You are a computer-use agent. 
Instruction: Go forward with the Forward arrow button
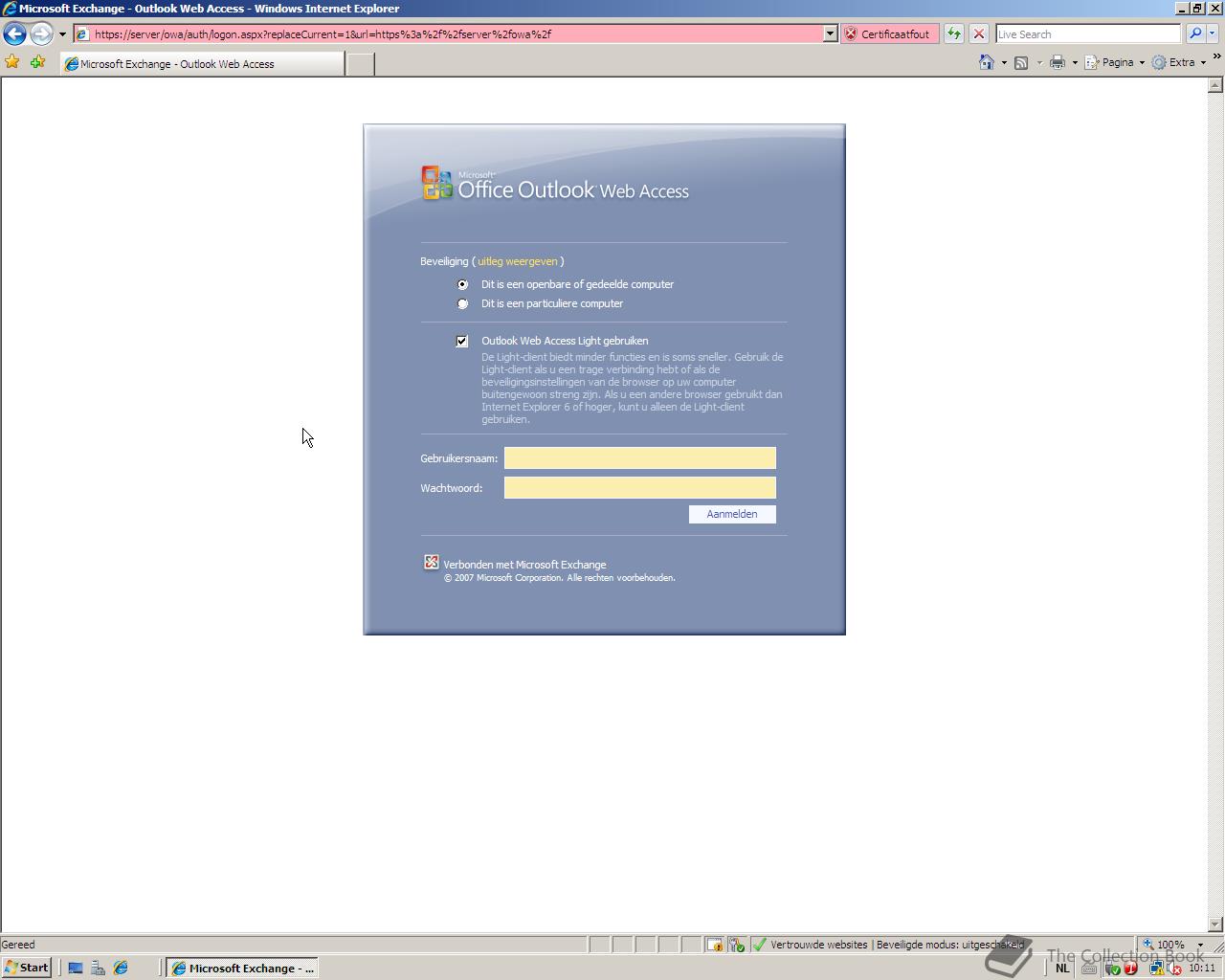click(x=41, y=34)
